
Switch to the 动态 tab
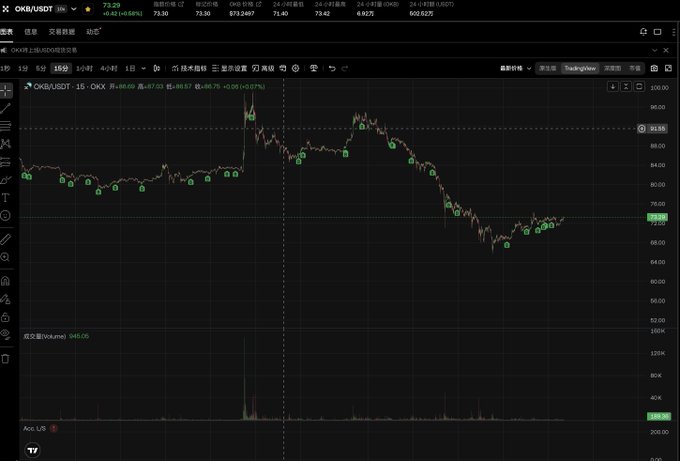(93, 32)
